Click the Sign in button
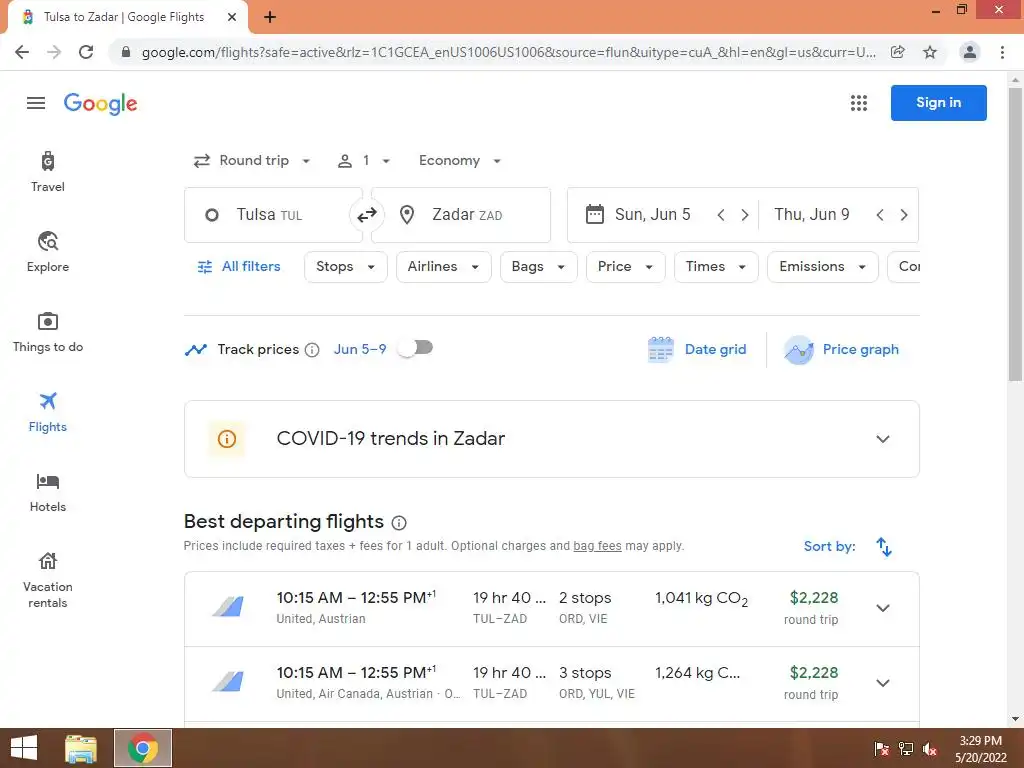Screen dimensions: 1024x768 [938, 103]
